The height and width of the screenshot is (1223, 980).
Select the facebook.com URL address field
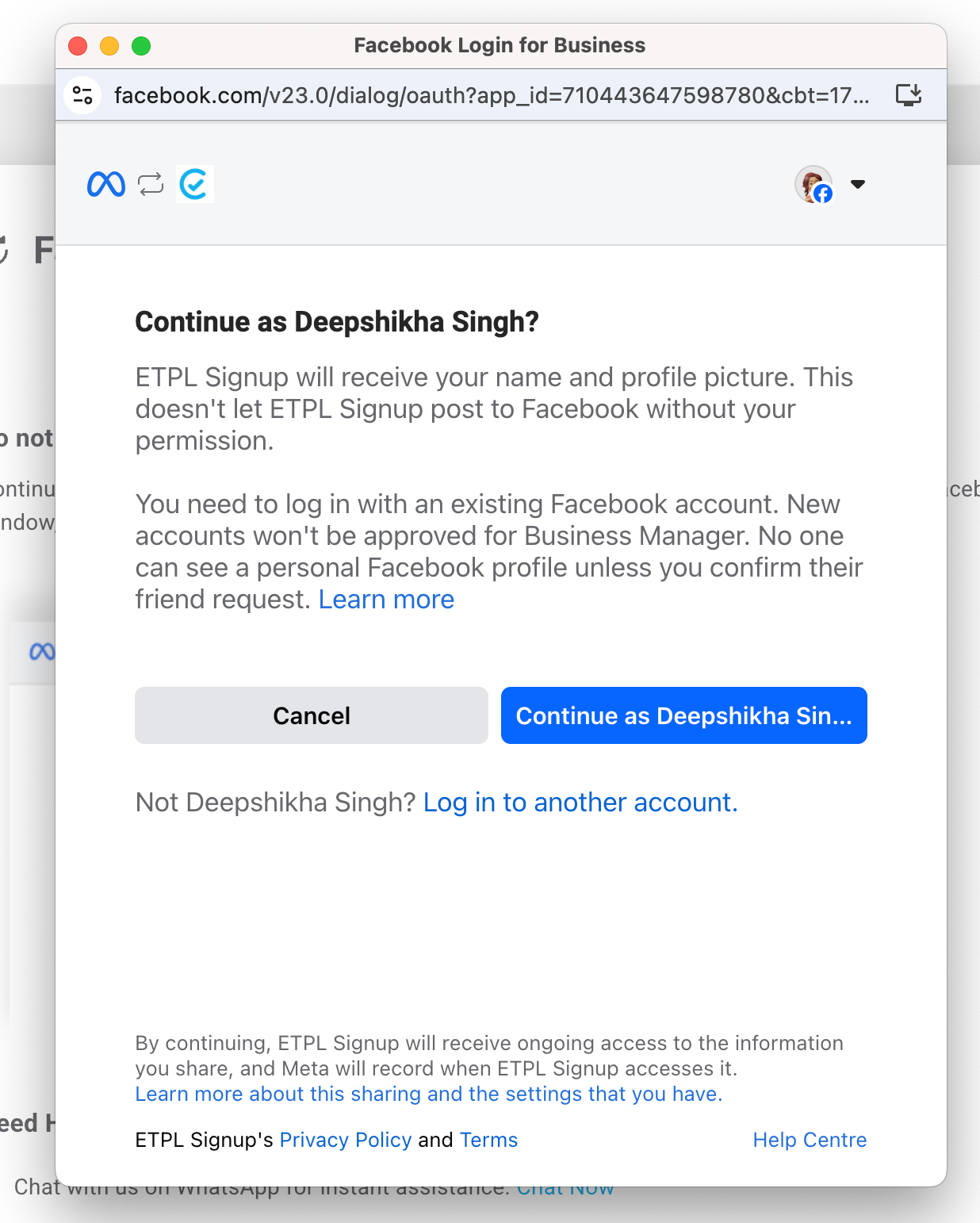pyautogui.click(x=492, y=95)
